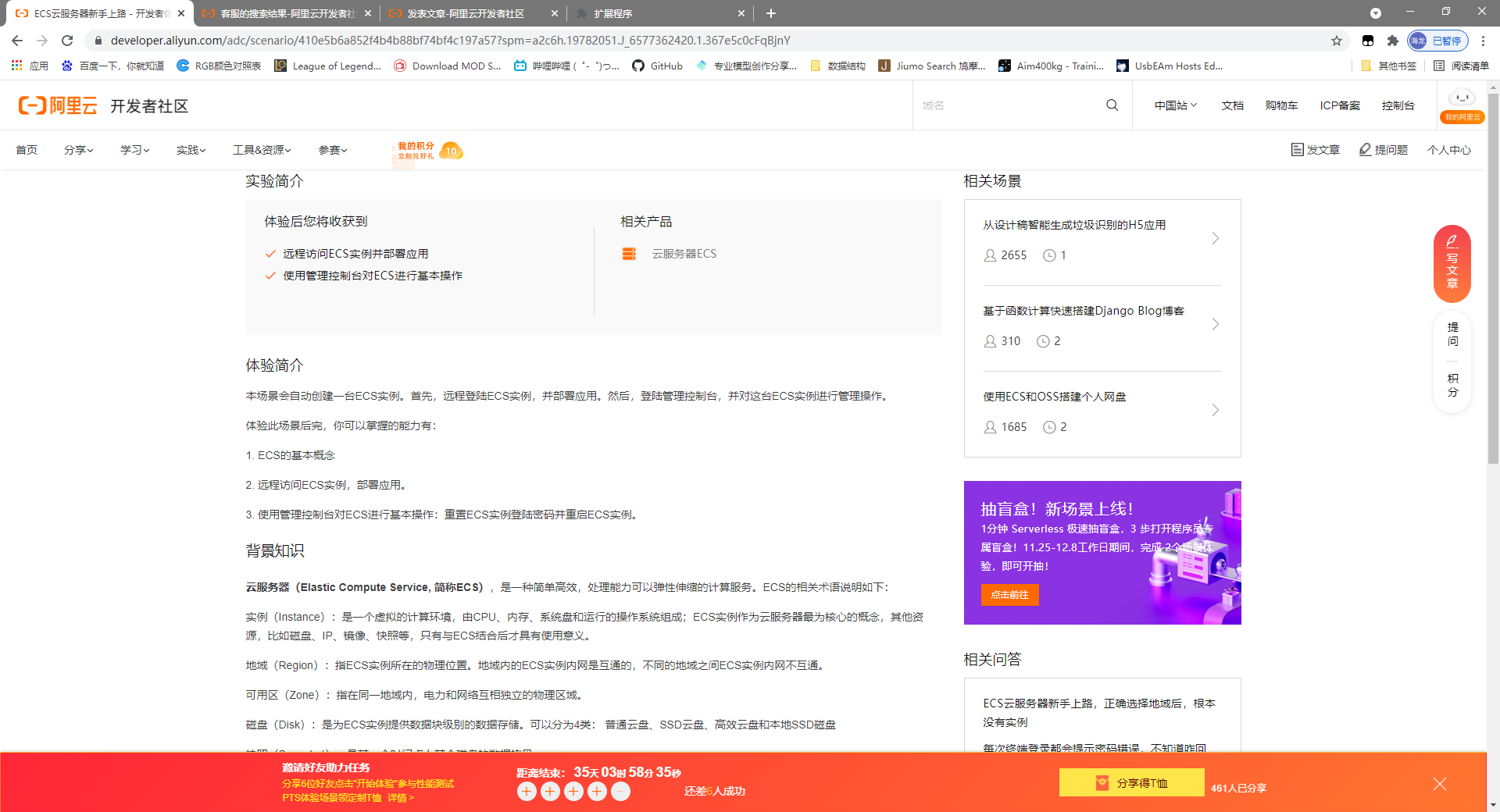Open the GitHub bookmark
The width and height of the screenshot is (1500, 812).
[x=657, y=66]
